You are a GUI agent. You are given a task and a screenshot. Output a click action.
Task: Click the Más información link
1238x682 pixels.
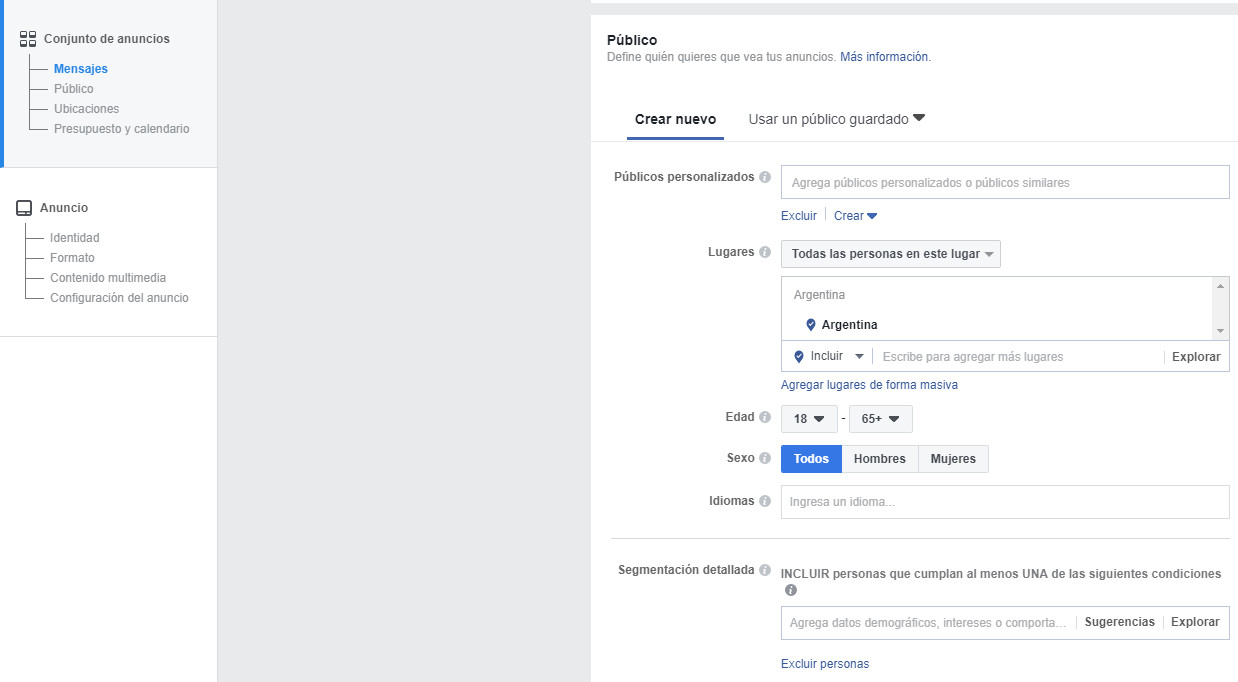(884, 58)
